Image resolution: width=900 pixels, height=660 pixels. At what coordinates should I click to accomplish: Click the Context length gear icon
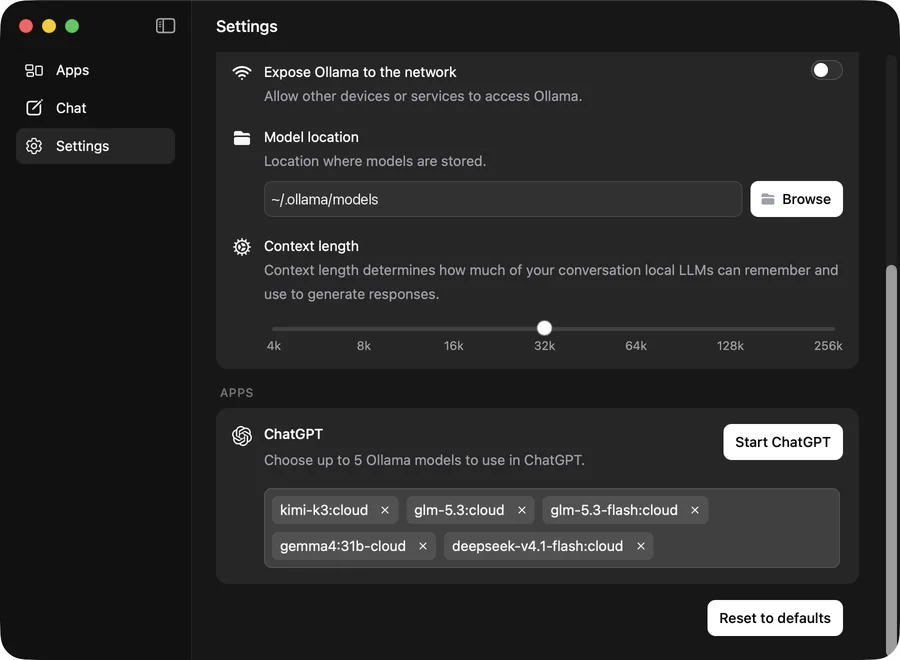242,247
